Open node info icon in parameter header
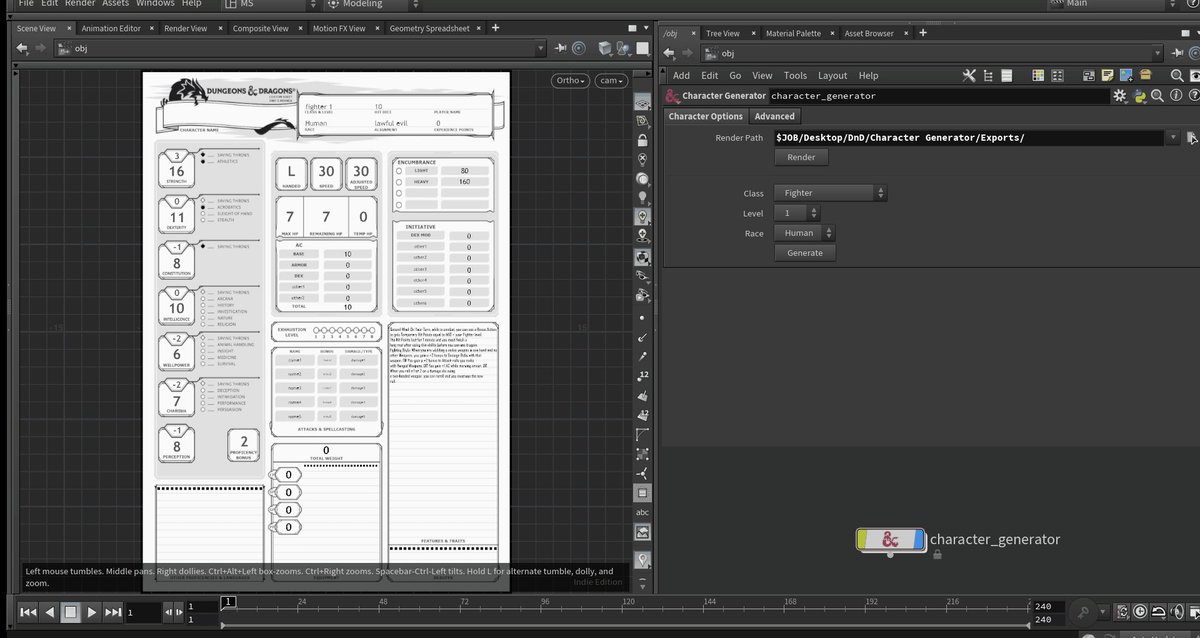The image size is (1200, 638). [1175, 96]
